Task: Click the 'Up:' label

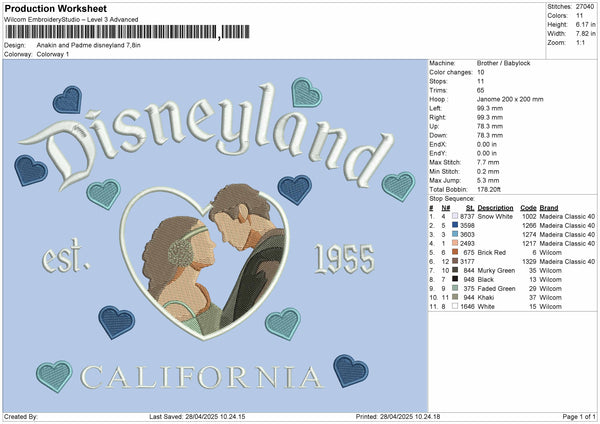Action: [434, 126]
